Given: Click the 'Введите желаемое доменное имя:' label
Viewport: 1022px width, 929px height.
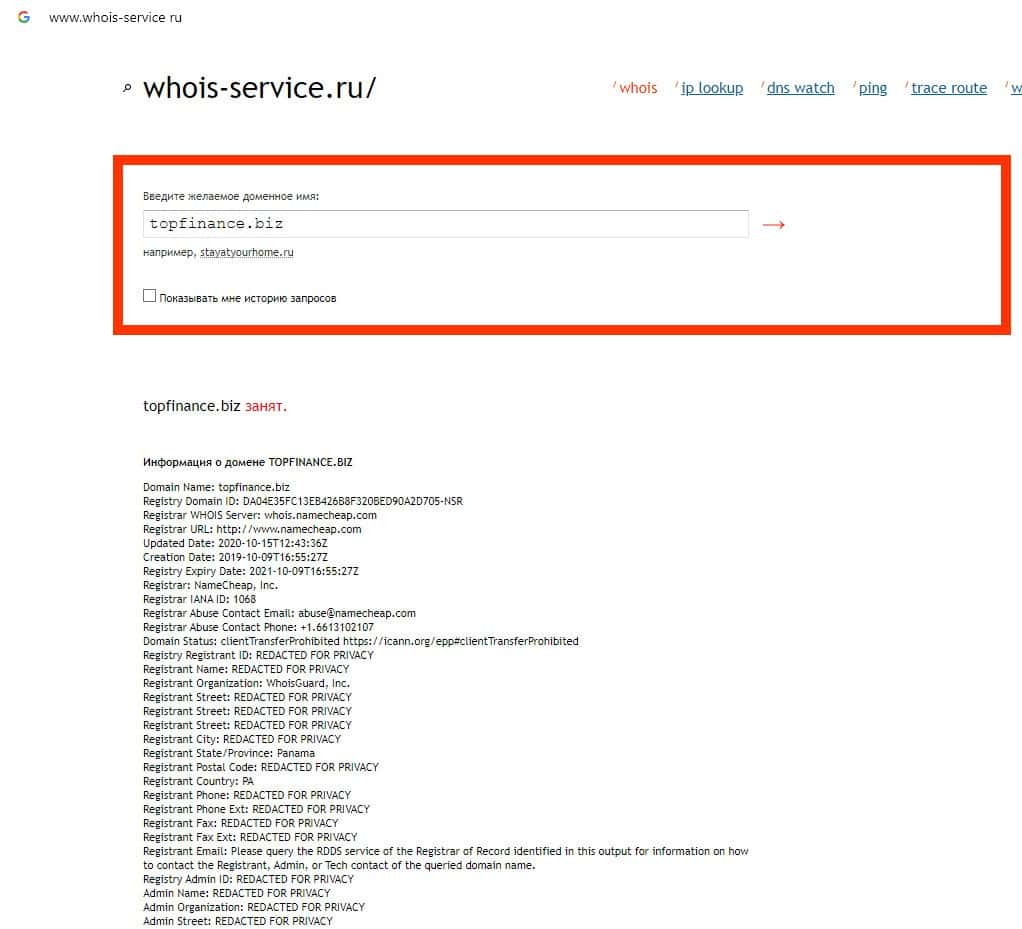Looking at the screenshot, I should pos(231,196).
